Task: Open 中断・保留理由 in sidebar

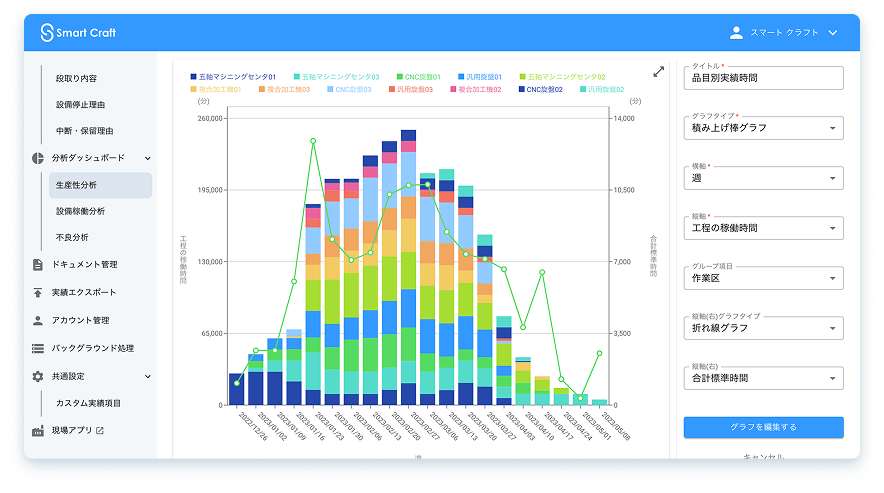Action: click(85, 130)
